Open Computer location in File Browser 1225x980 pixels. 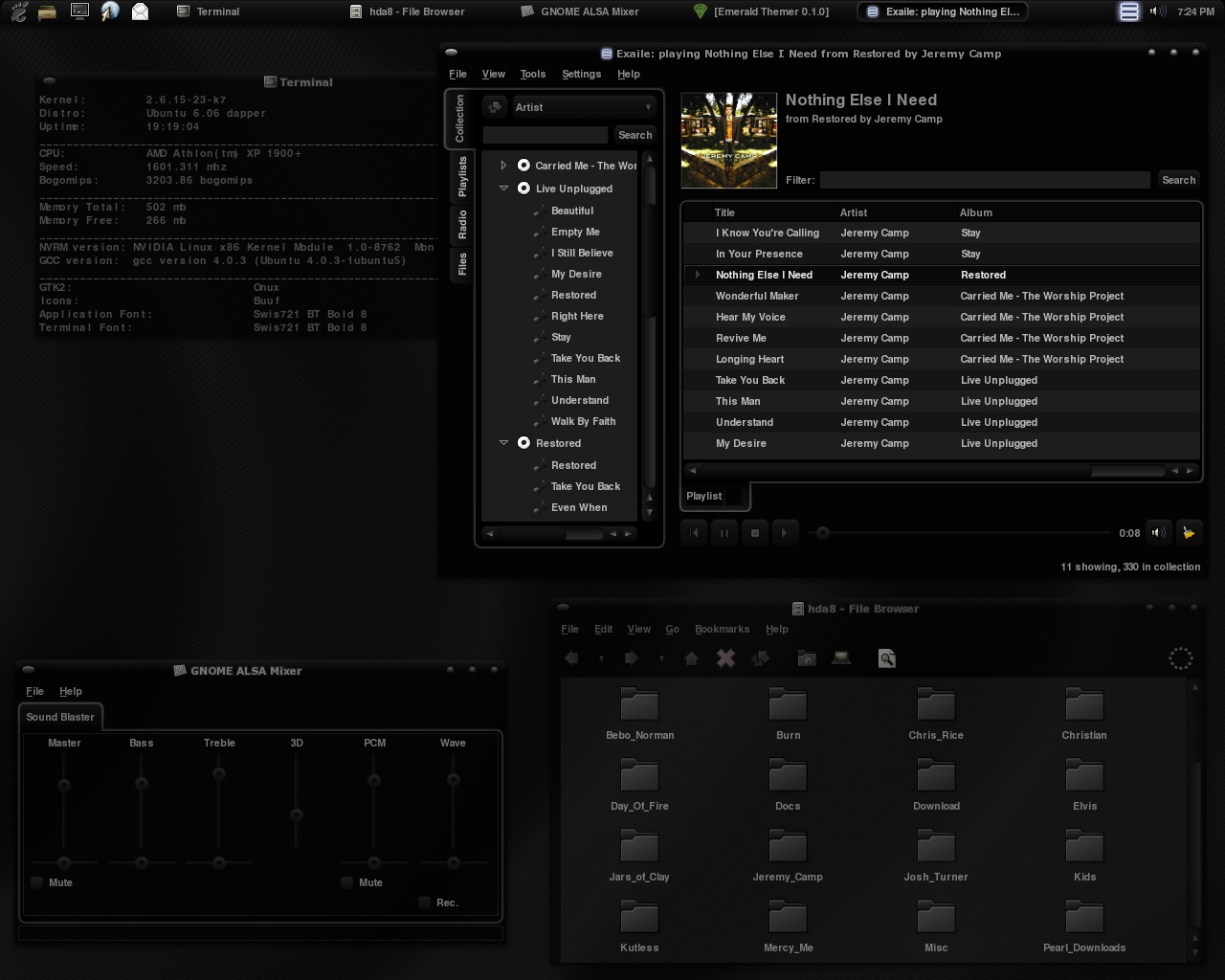click(841, 658)
